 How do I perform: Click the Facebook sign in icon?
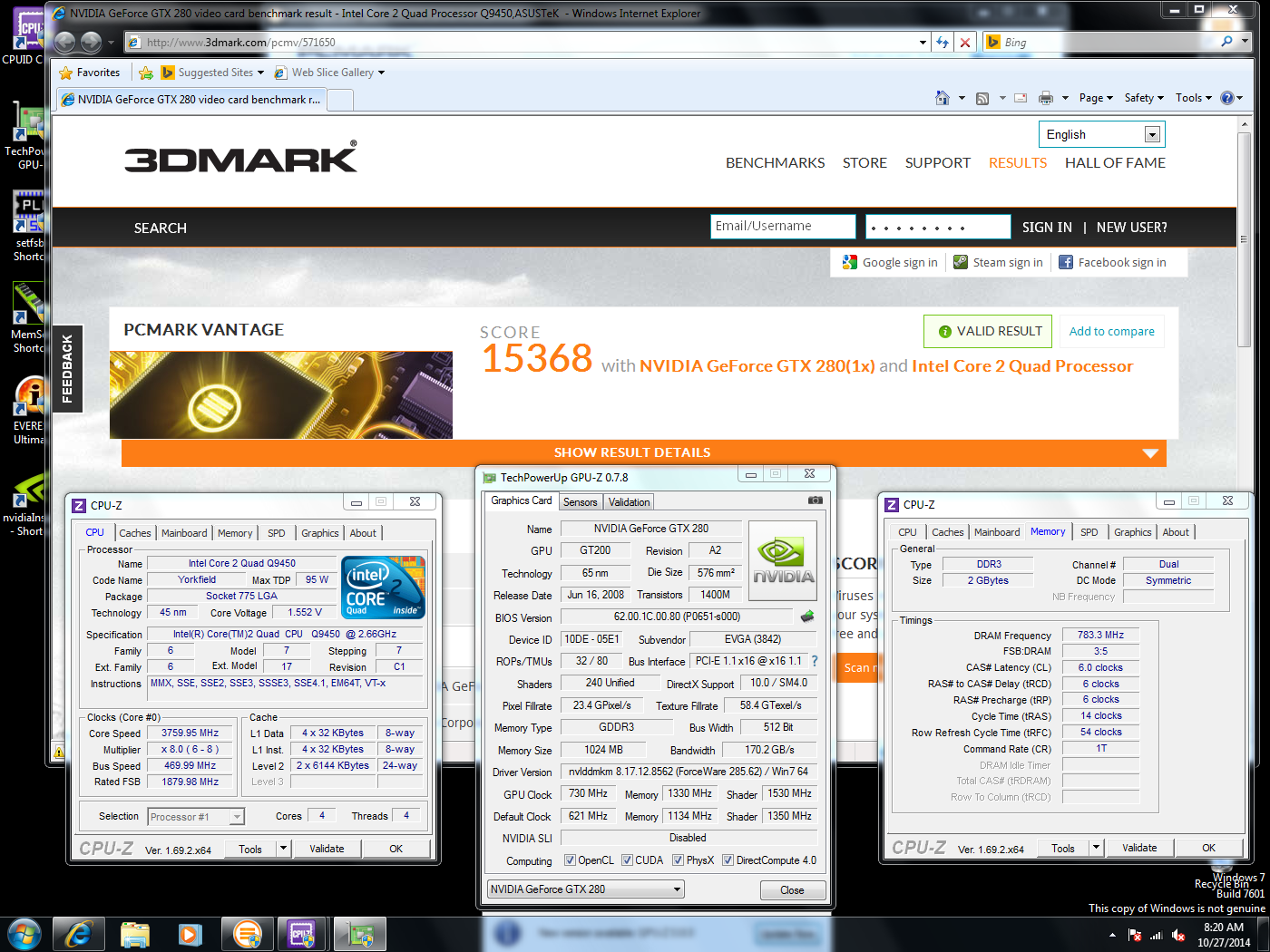tap(1066, 262)
